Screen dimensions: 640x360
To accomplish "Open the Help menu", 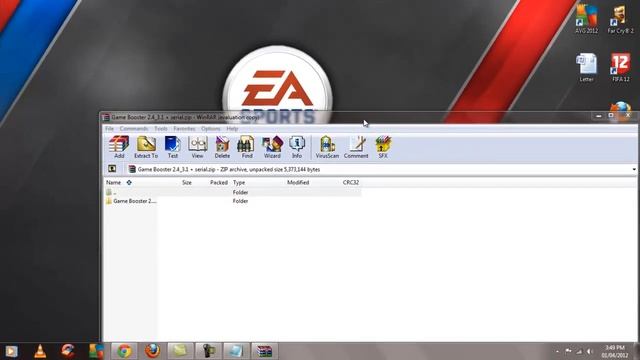I will coord(232,129).
